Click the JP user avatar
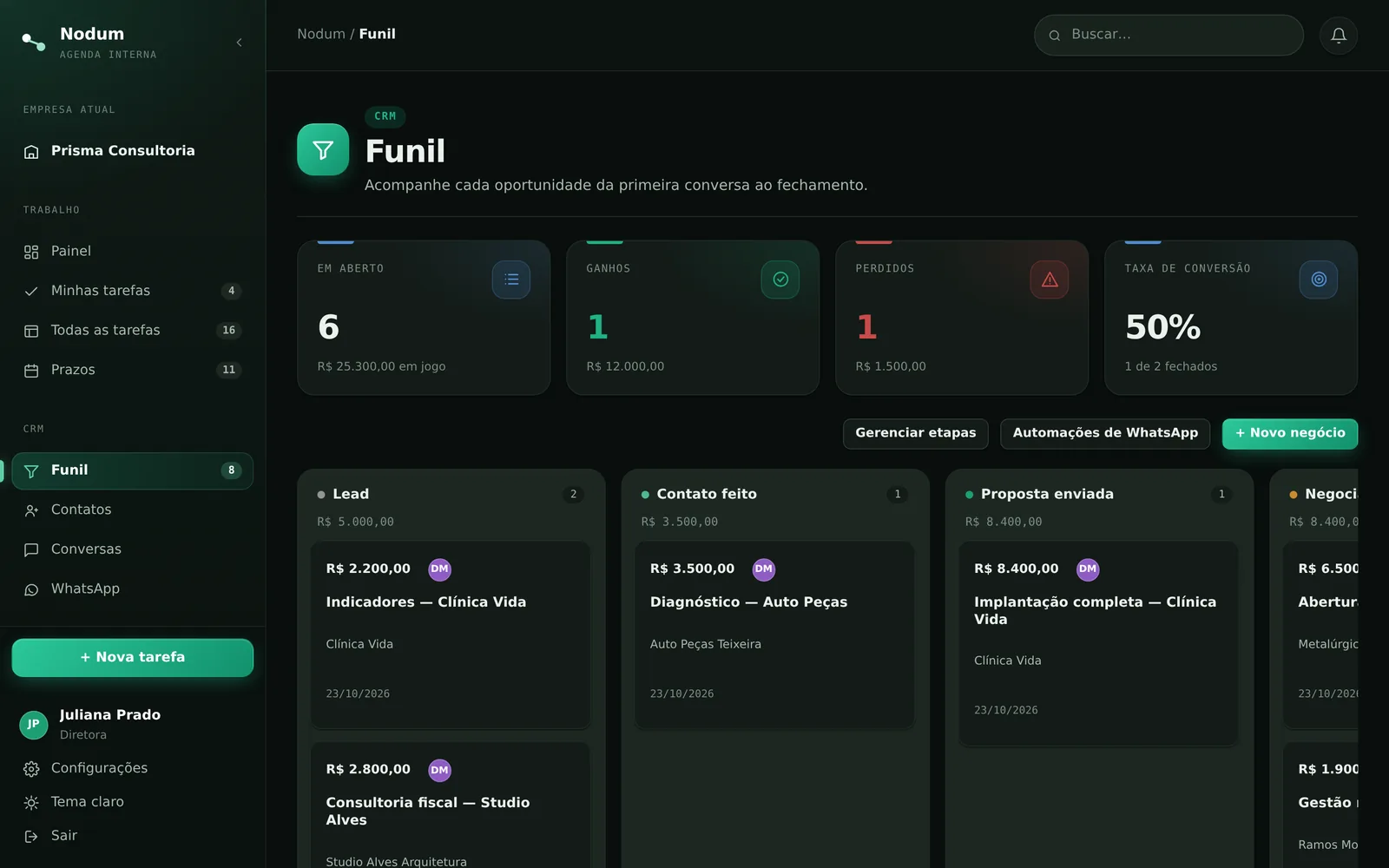 click(33, 724)
